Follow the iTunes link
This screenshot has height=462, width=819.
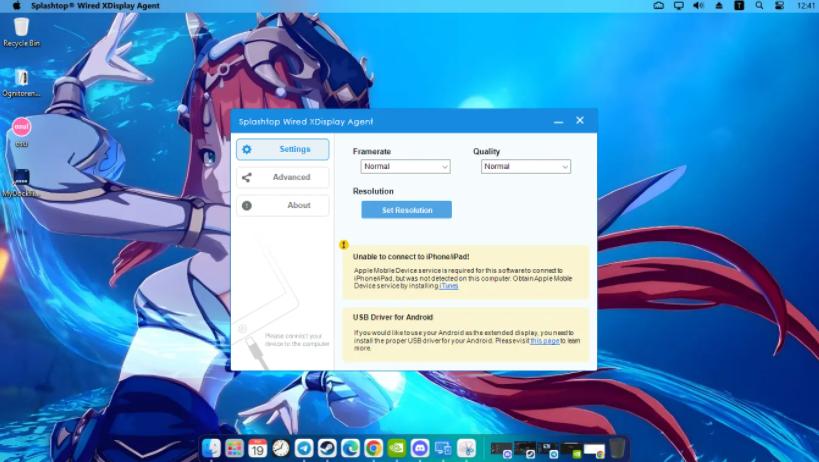click(x=449, y=286)
